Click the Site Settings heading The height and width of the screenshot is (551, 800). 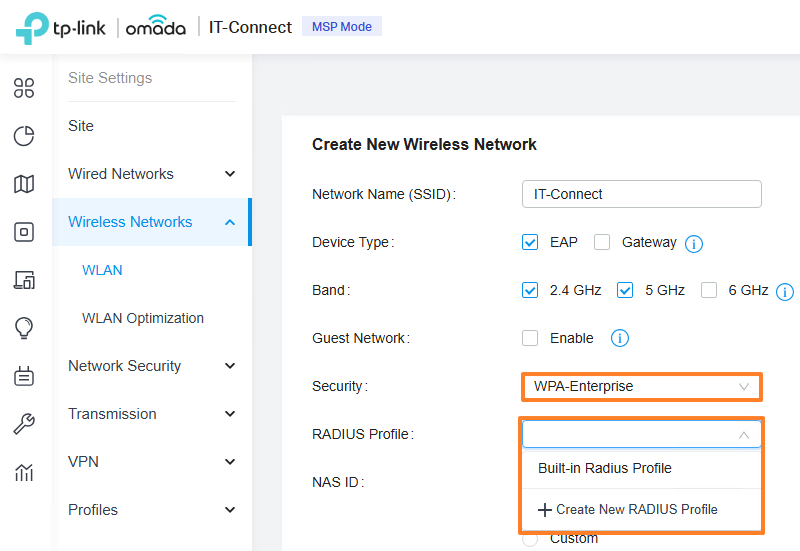[x=110, y=78]
